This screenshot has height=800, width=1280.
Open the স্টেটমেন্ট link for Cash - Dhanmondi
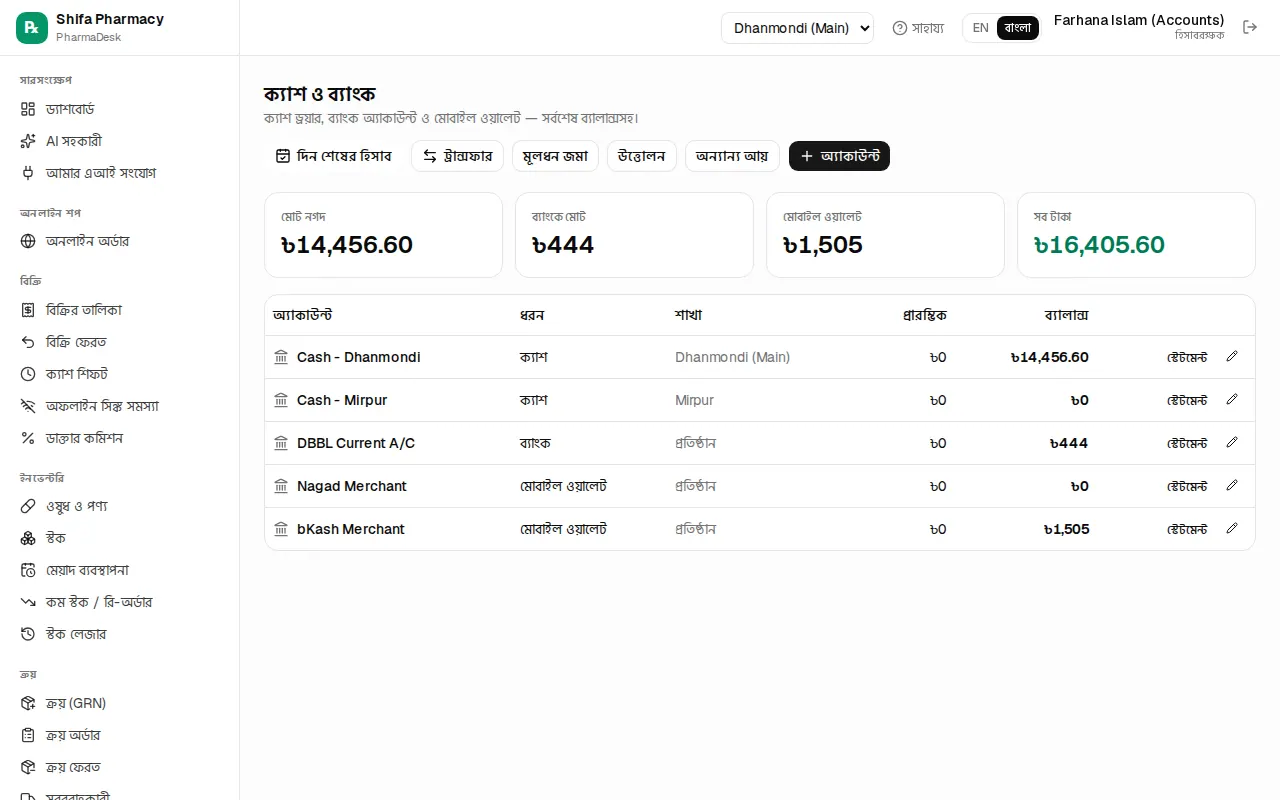(1187, 357)
